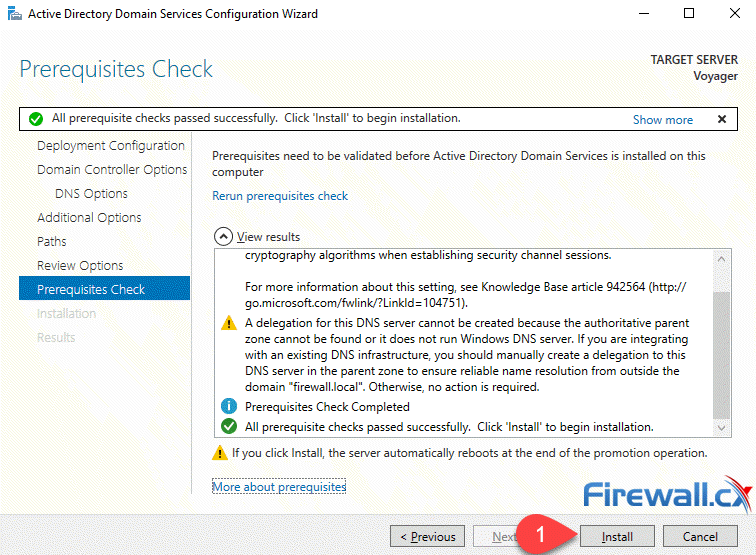Viewport: 756px width, 555px height.
Task: Open Review Options step
Action: [80, 266]
